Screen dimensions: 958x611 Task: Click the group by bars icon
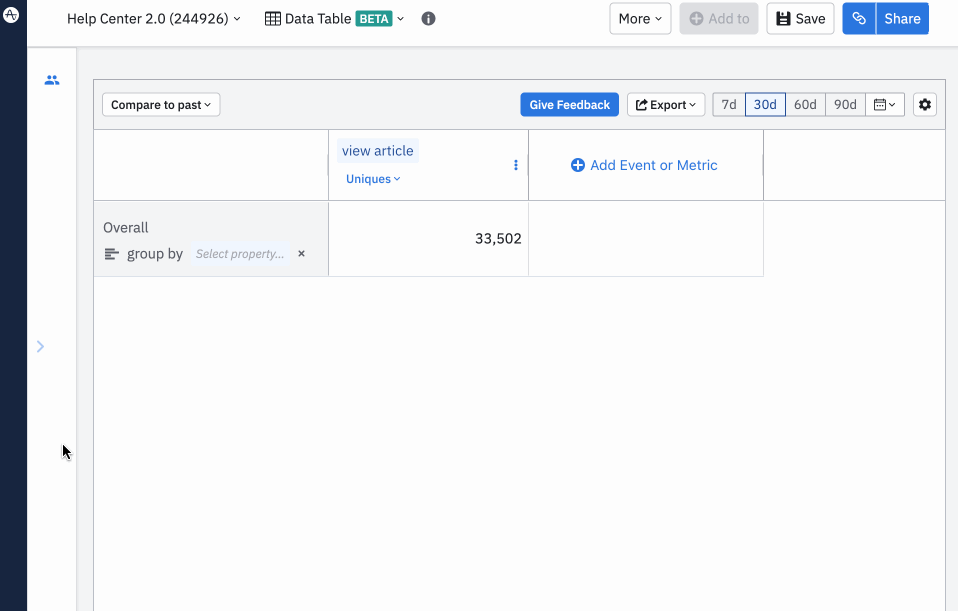tap(111, 254)
